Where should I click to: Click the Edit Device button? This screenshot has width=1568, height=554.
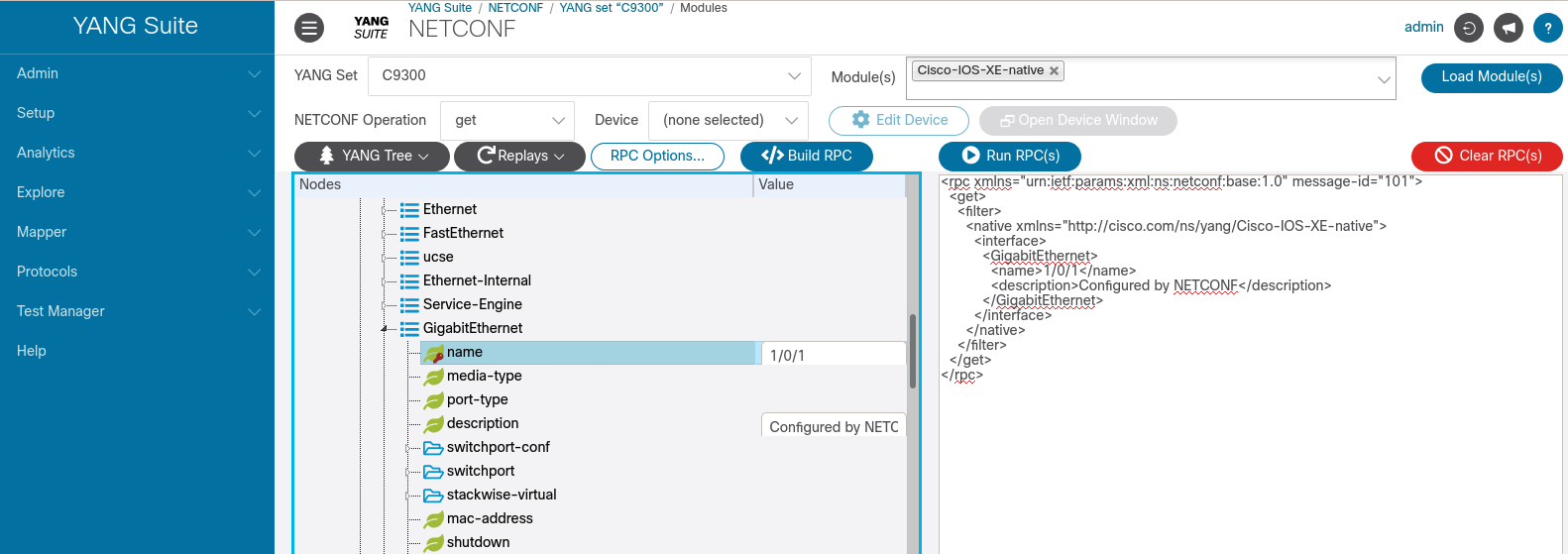tap(899, 120)
